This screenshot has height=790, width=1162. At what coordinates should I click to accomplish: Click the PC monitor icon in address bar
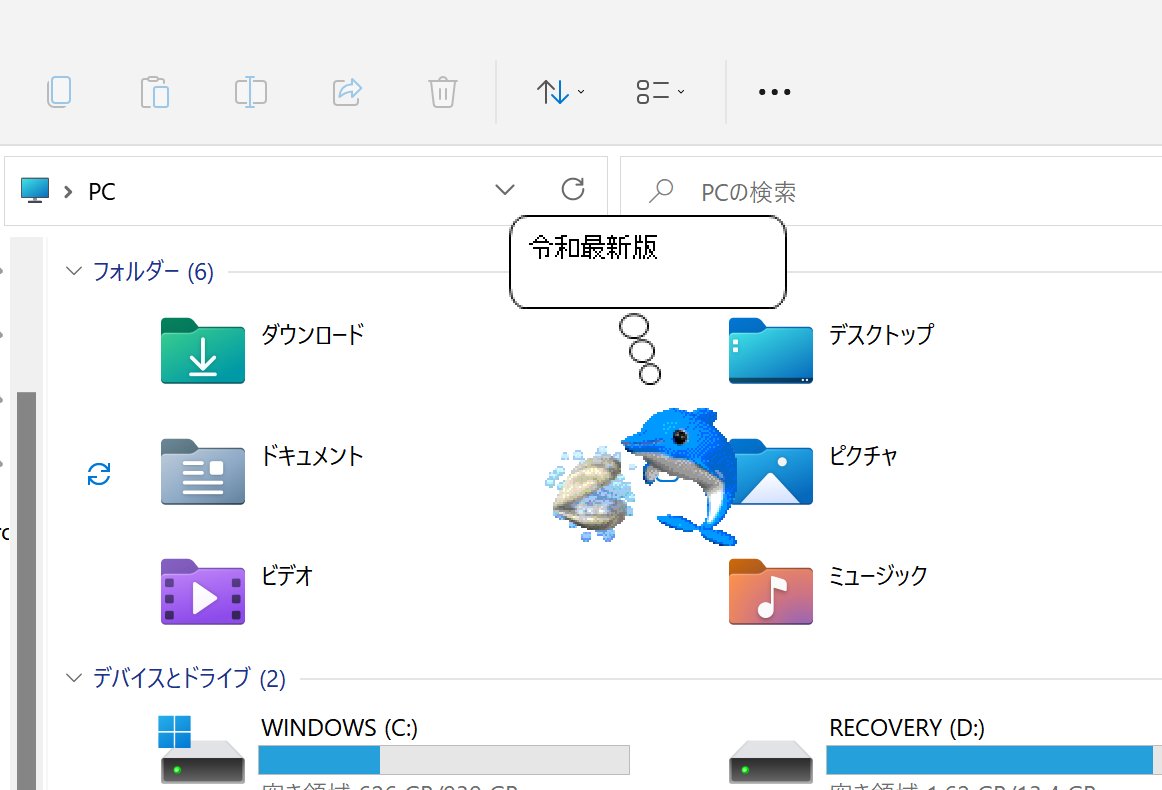[35, 190]
